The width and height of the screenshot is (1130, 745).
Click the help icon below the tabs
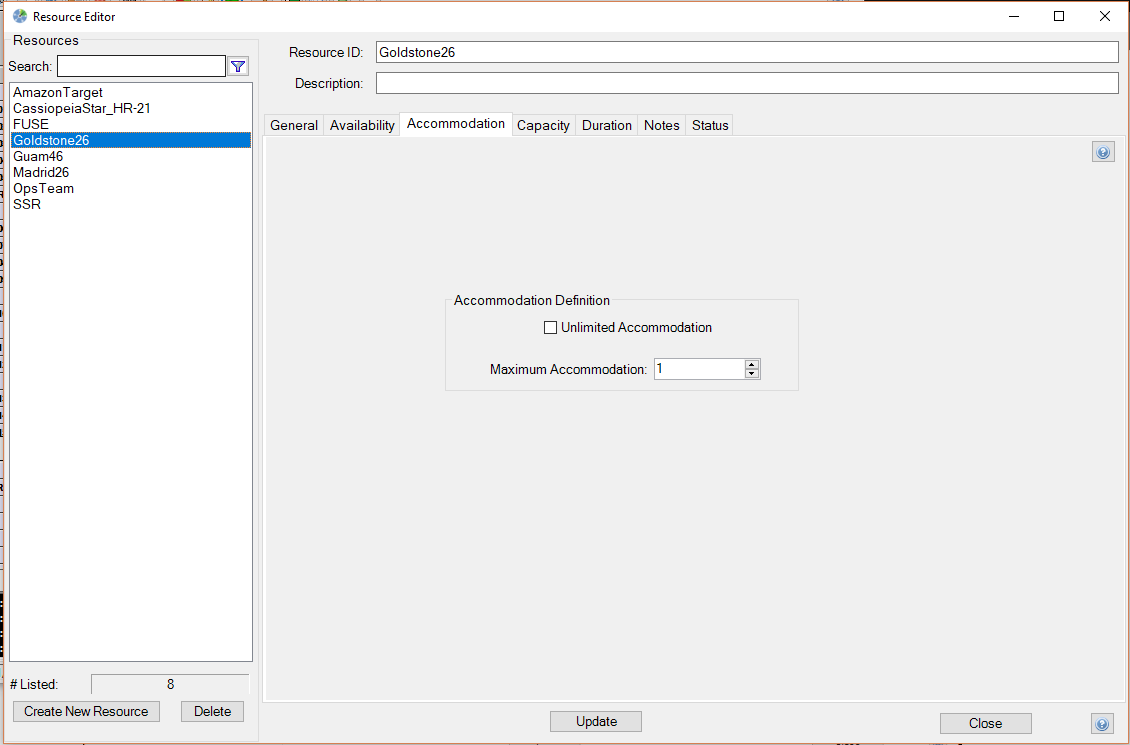point(1103,153)
